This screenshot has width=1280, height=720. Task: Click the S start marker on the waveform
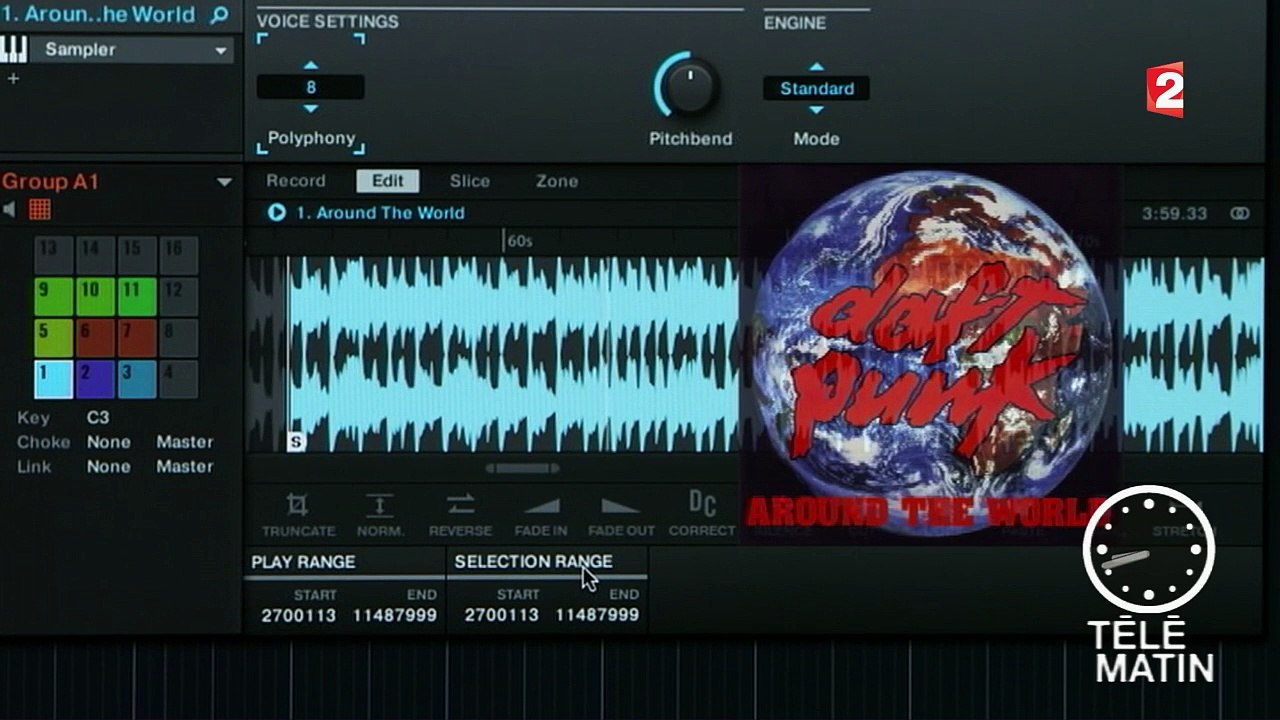coord(295,441)
